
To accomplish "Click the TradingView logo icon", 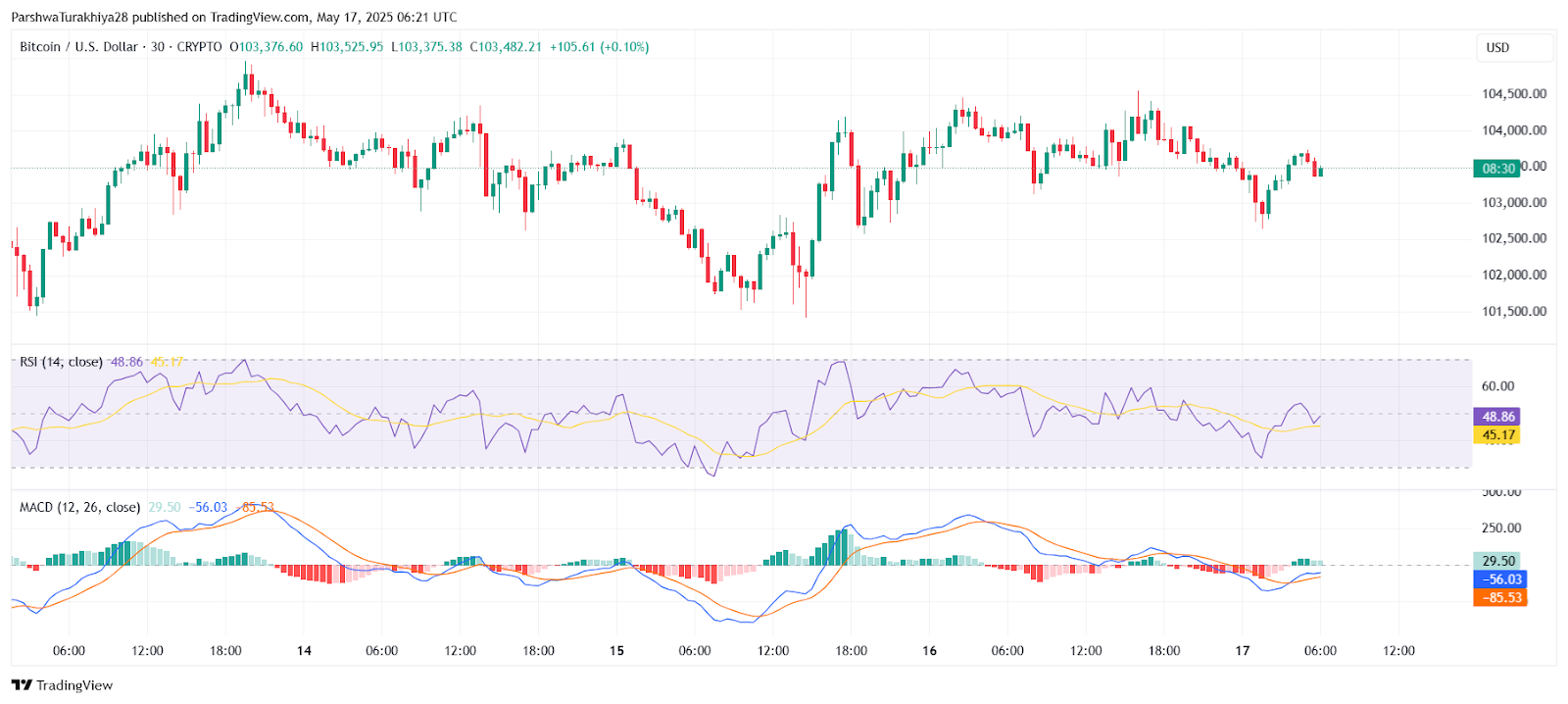I will (22, 685).
